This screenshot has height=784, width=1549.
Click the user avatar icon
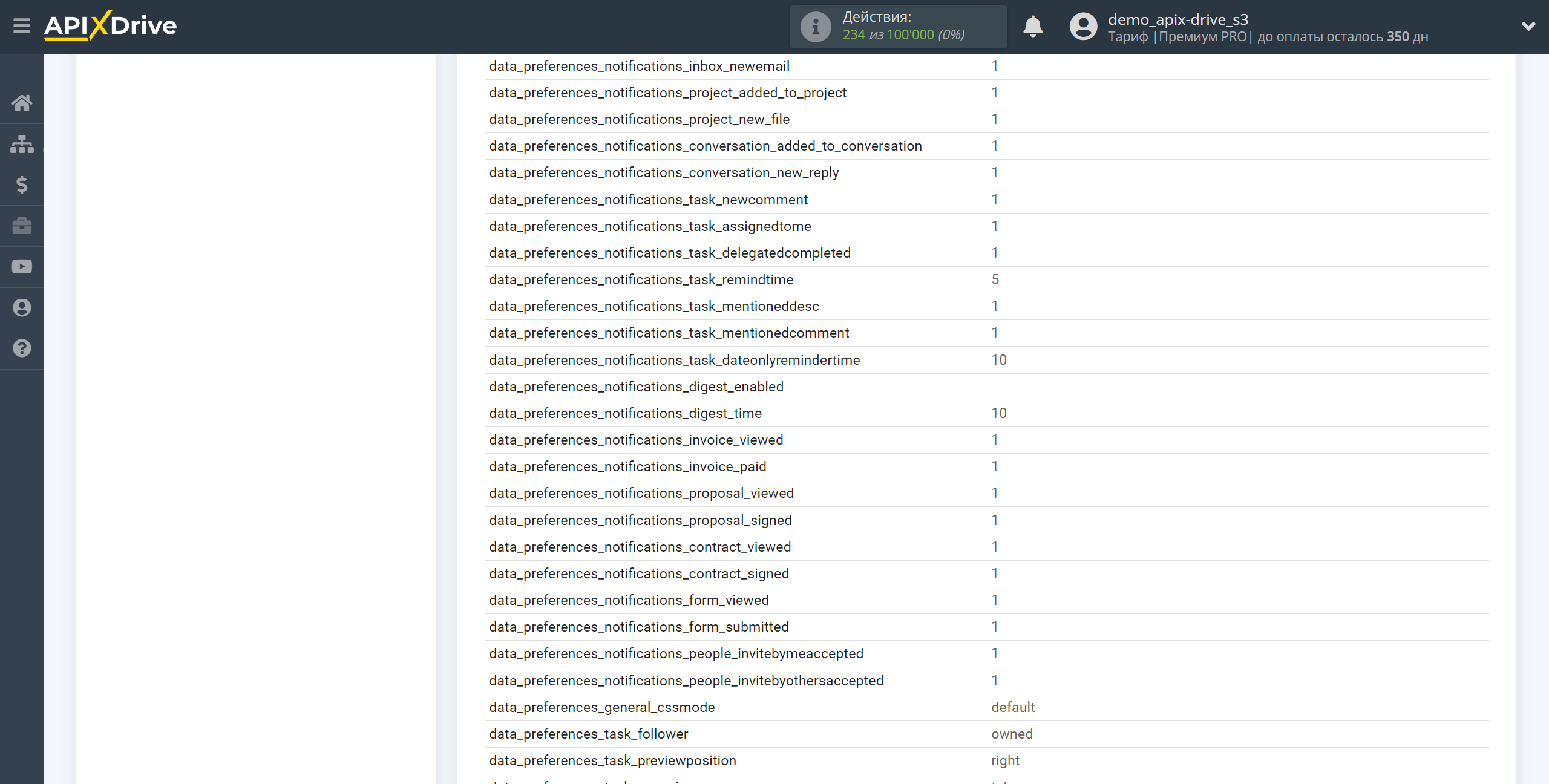1083,27
